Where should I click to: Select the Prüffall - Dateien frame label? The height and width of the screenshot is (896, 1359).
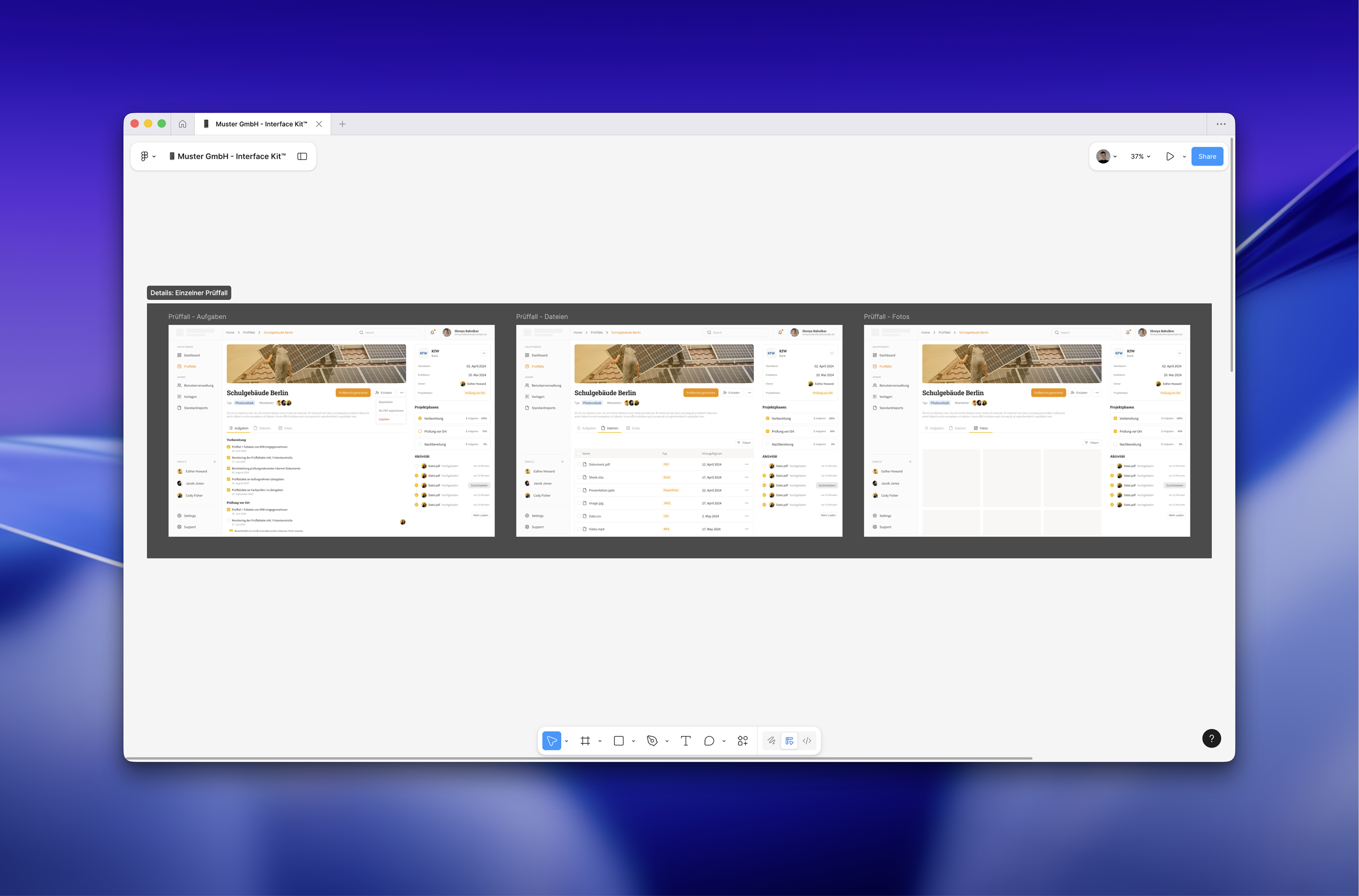(x=541, y=317)
